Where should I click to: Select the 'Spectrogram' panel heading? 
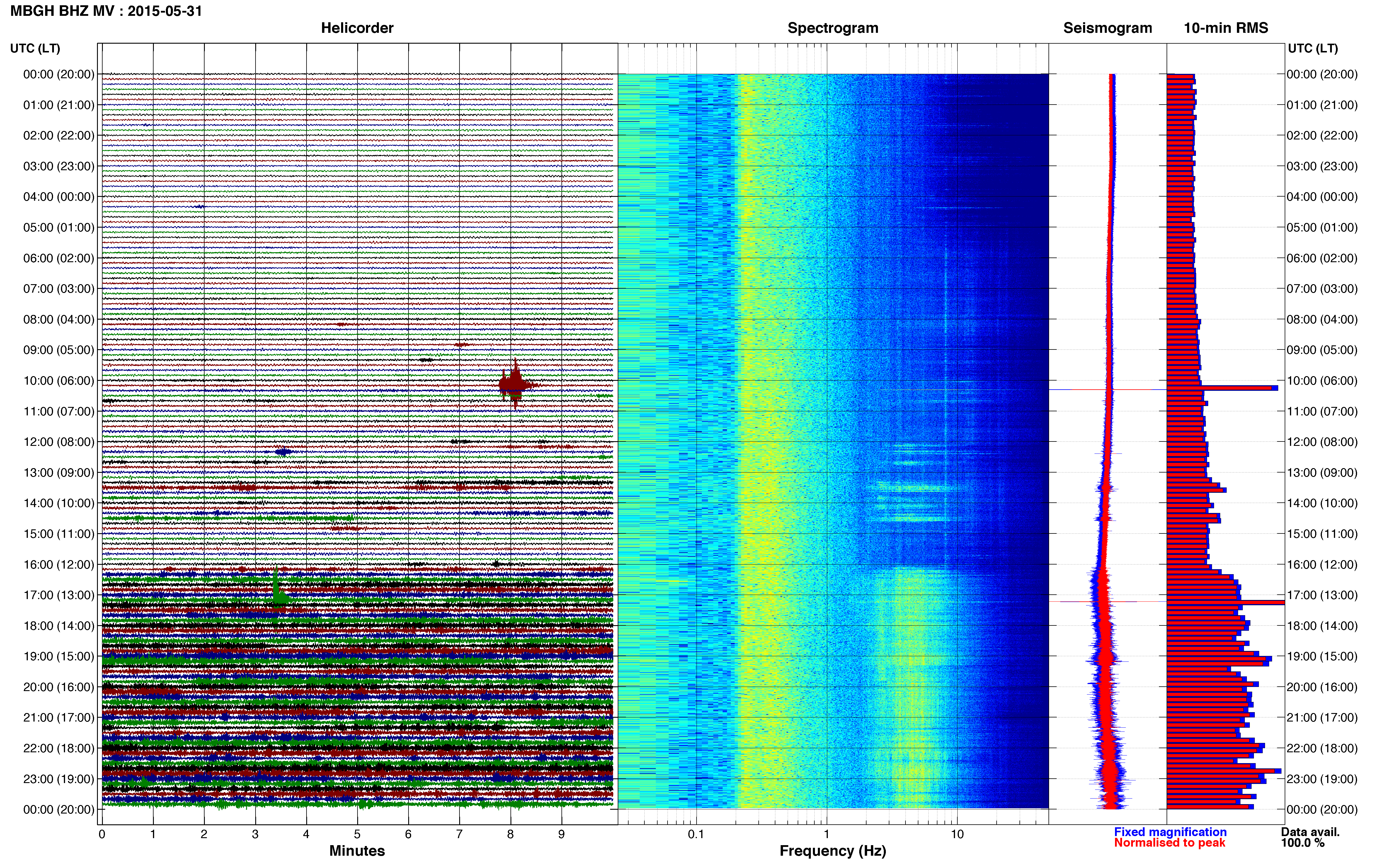point(833,28)
